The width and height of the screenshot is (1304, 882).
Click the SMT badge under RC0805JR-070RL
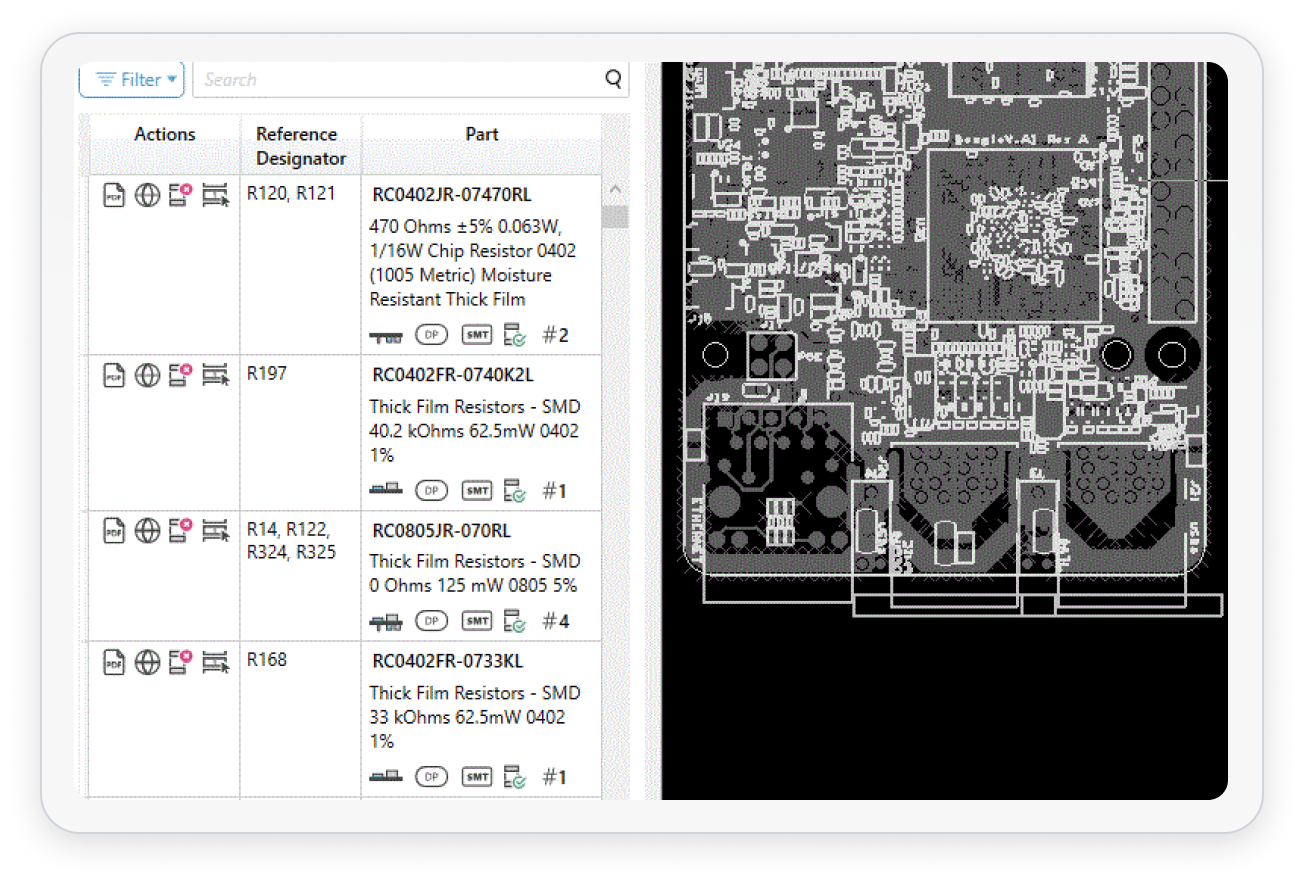coord(477,621)
